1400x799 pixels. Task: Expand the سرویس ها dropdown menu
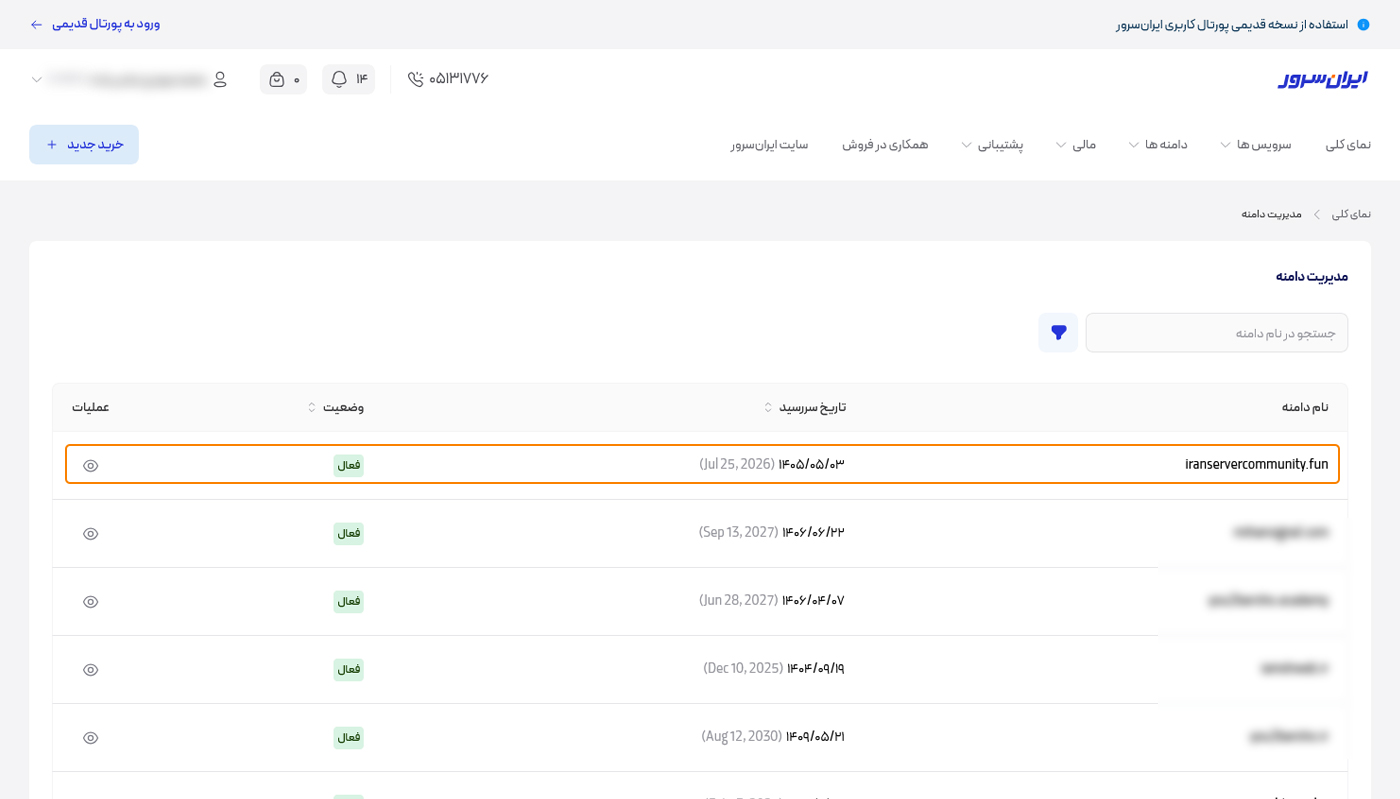1255,145
